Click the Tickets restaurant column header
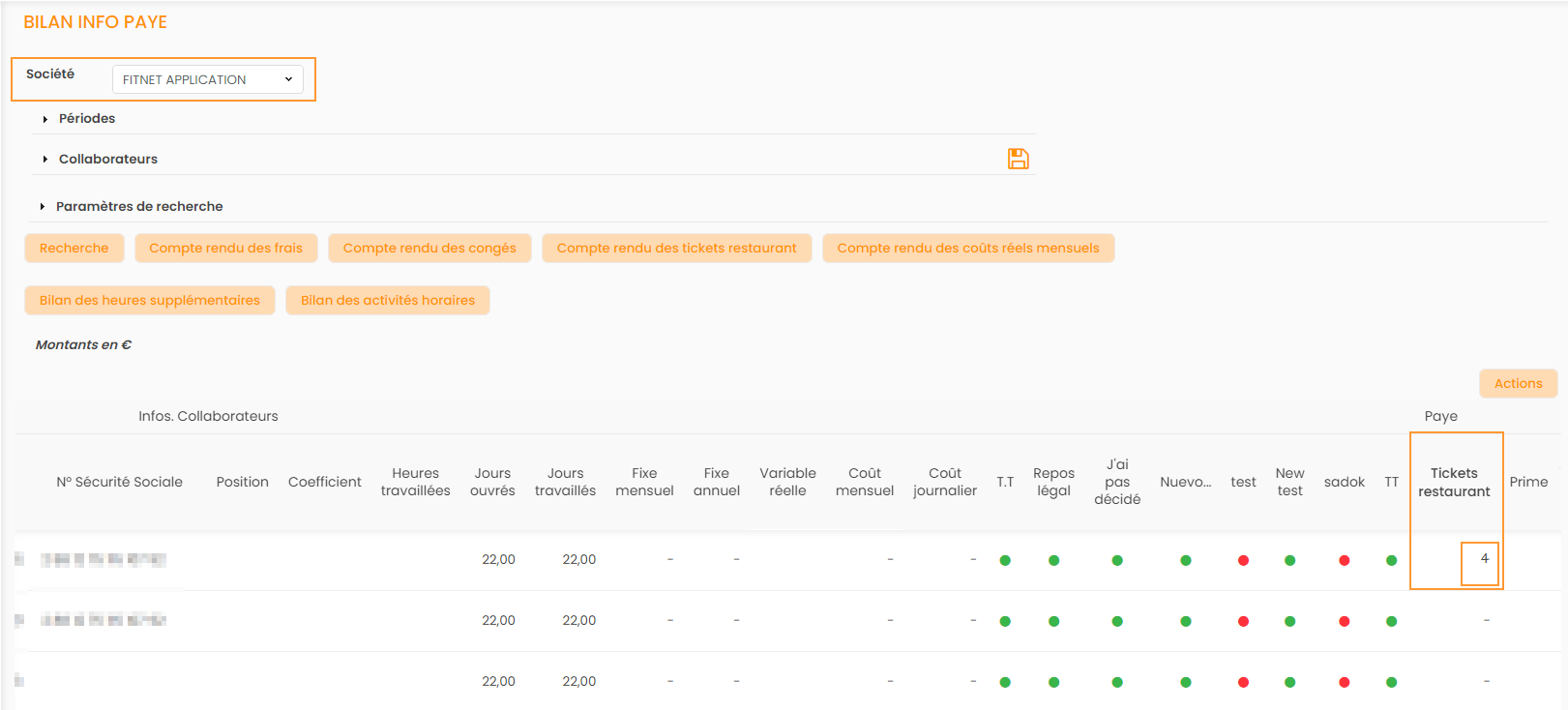The image size is (1568, 710). click(x=1454, y=482)
